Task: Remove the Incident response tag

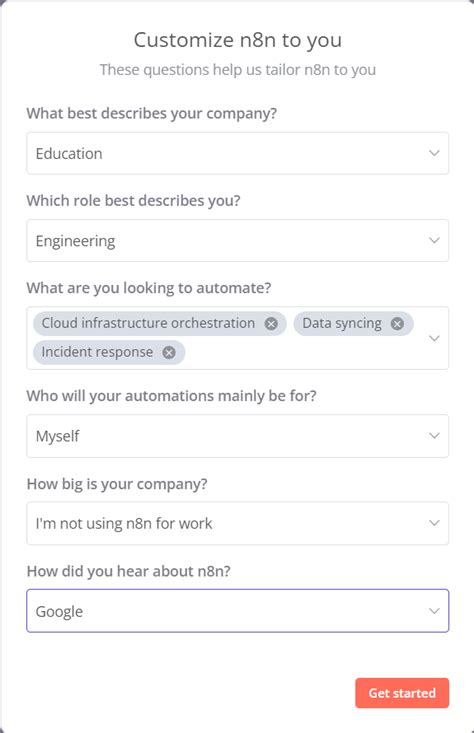Action: click(169, 352)
